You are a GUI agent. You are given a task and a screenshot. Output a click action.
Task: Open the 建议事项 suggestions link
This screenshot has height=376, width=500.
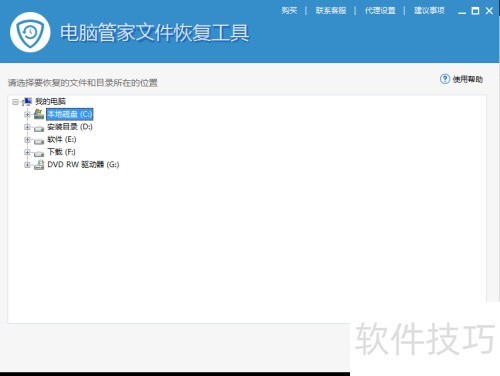coord(429,11)
